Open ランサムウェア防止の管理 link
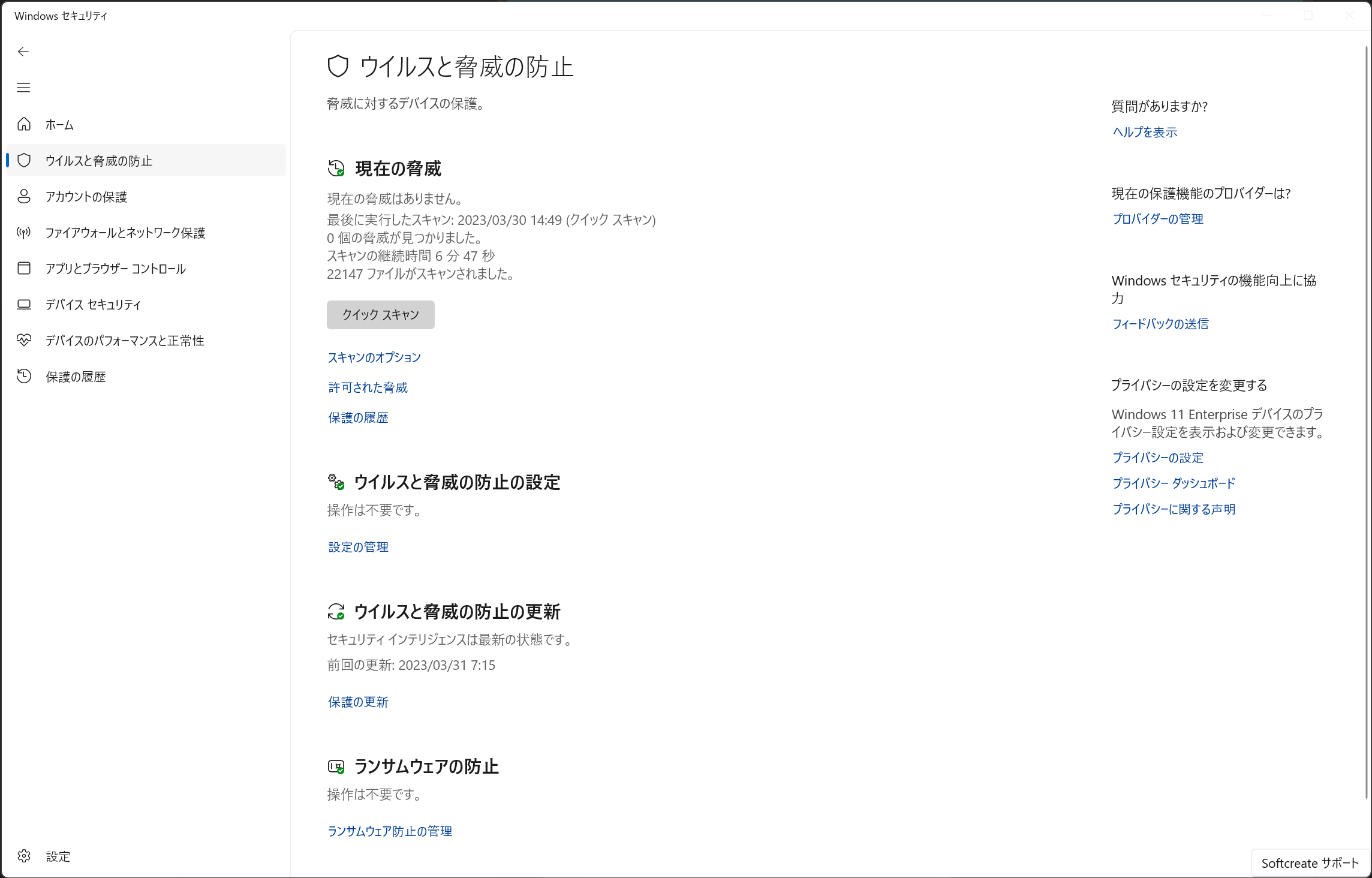Image resolution: width=1372 pixels, height=878 pixels. pyautogui.click(x=390, y=831)
